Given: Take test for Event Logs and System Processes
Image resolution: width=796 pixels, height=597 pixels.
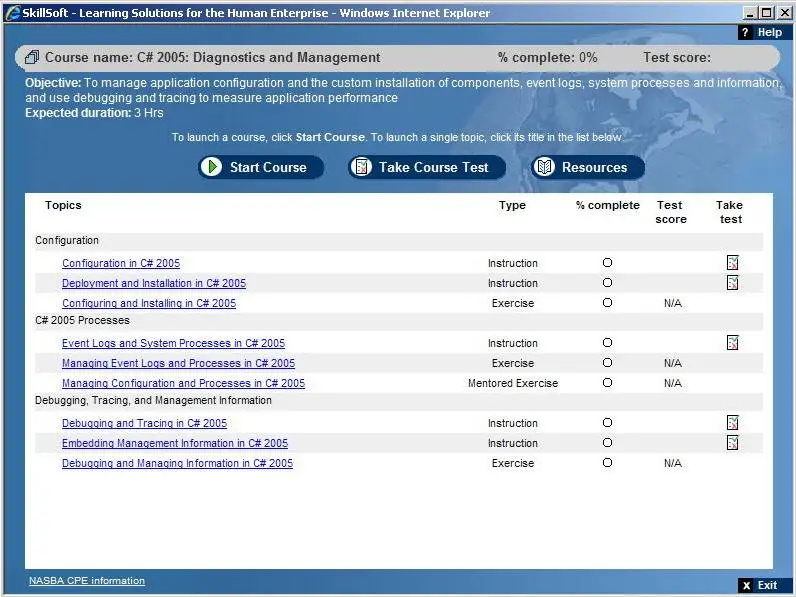Looking at the screenshot, I should click(x=732, y=343).
